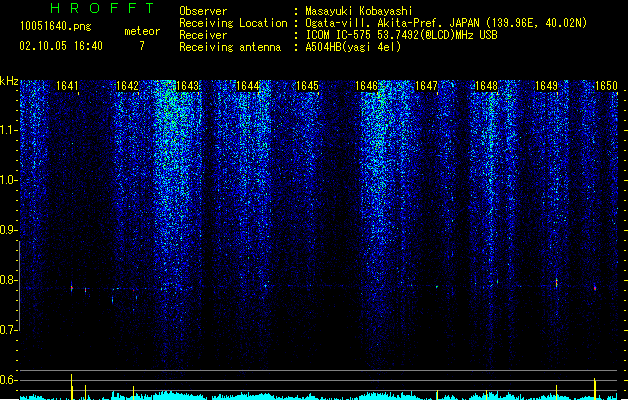Screen dimensions: 629x400
Task: Select the 1646 time marker
Action: coord(367,86)
